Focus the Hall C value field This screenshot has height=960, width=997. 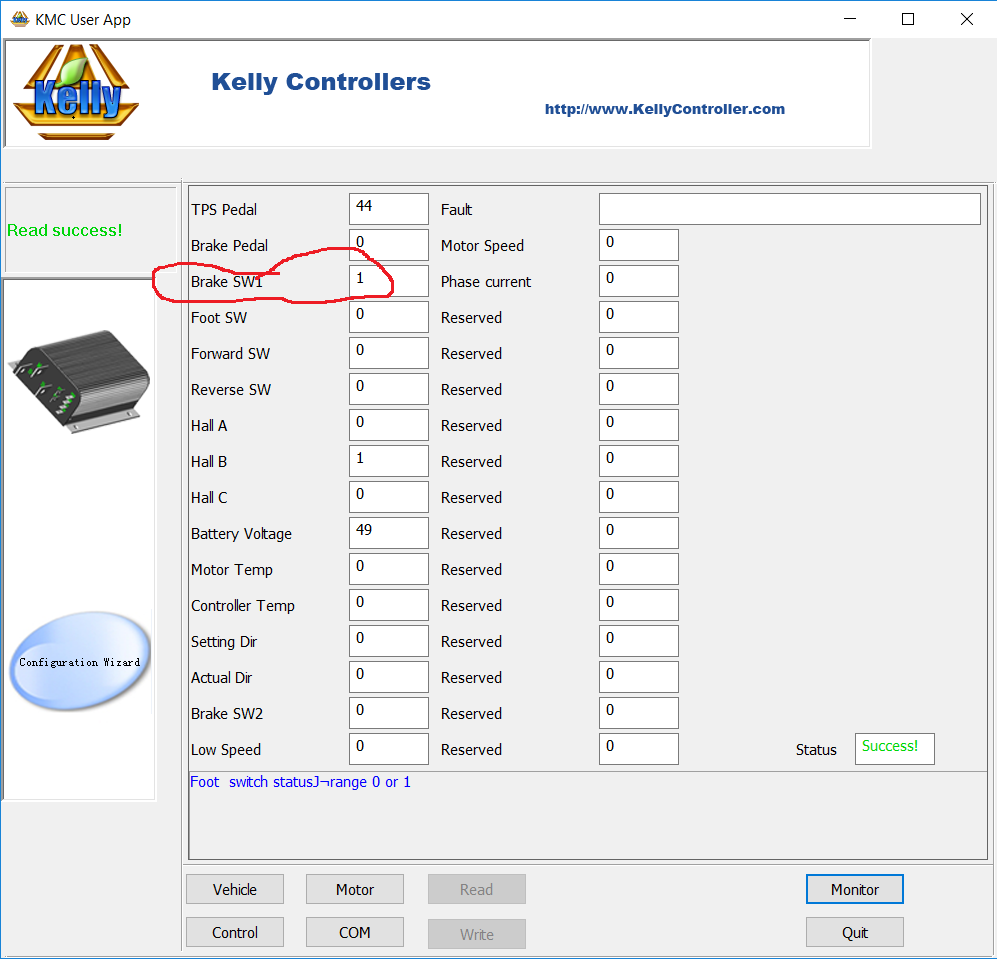[x=388, y=497]
